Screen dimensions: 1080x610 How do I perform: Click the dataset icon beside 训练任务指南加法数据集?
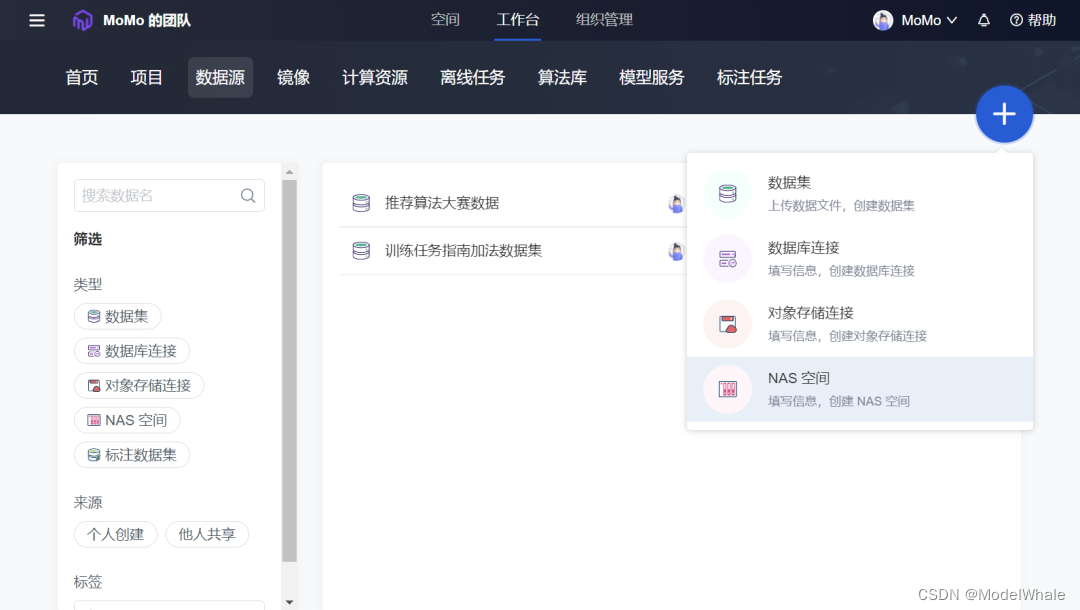361,251
